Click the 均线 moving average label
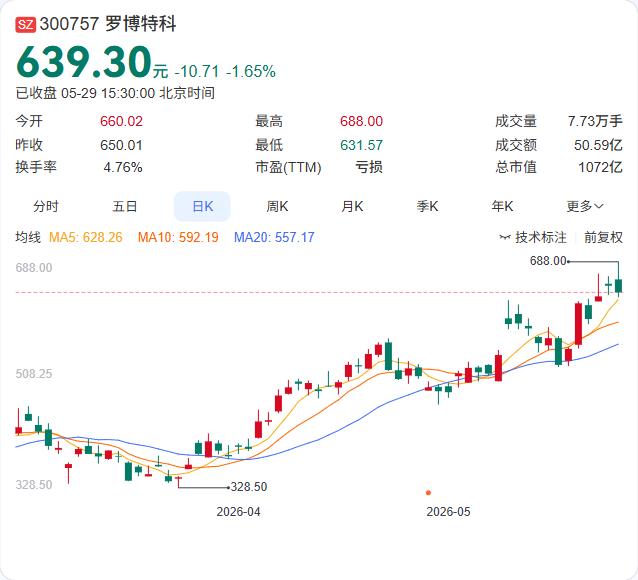This screenshot has width=638, height=580. point(28,237)
